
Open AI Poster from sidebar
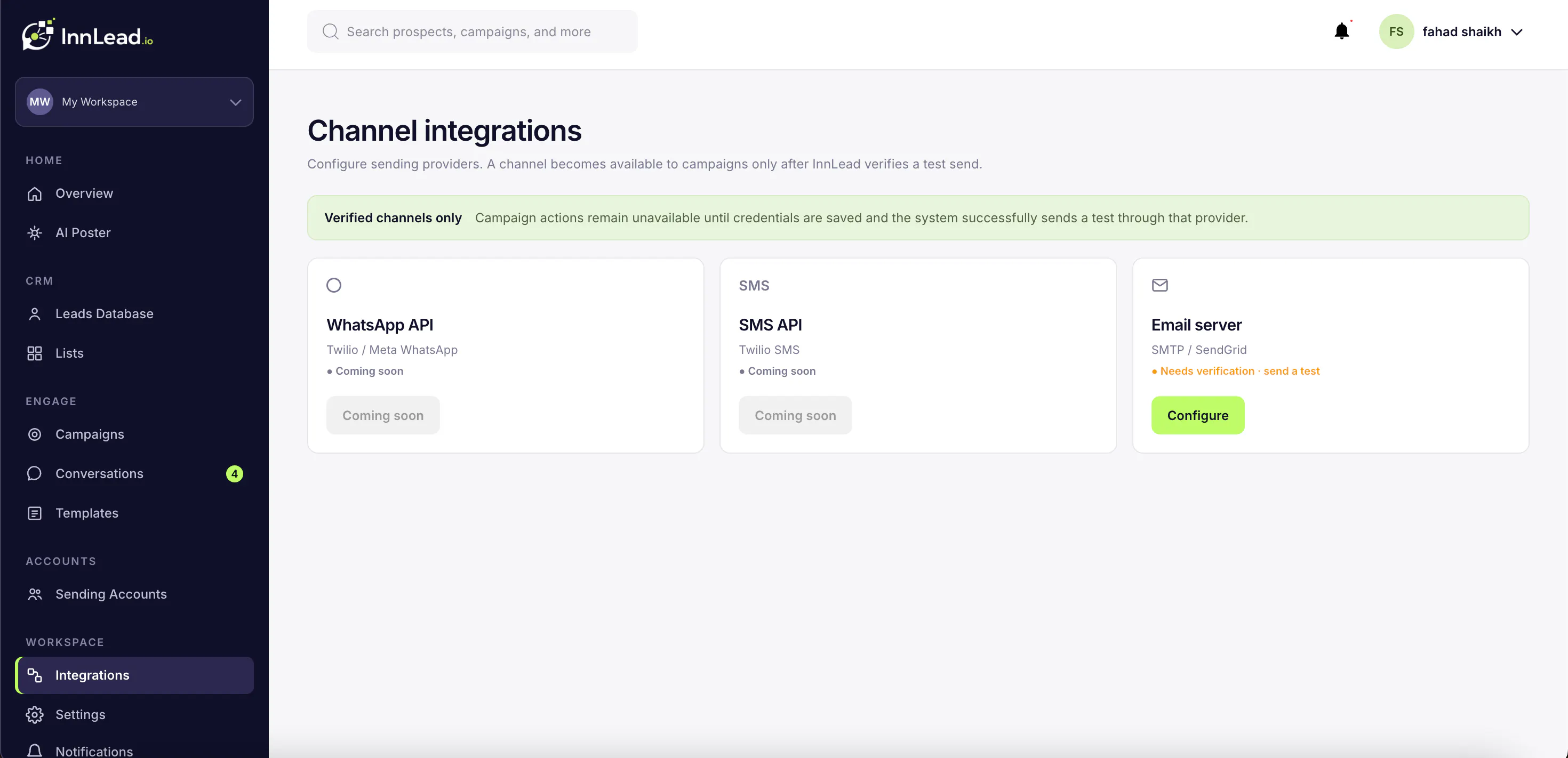click(x=134, y=233)
